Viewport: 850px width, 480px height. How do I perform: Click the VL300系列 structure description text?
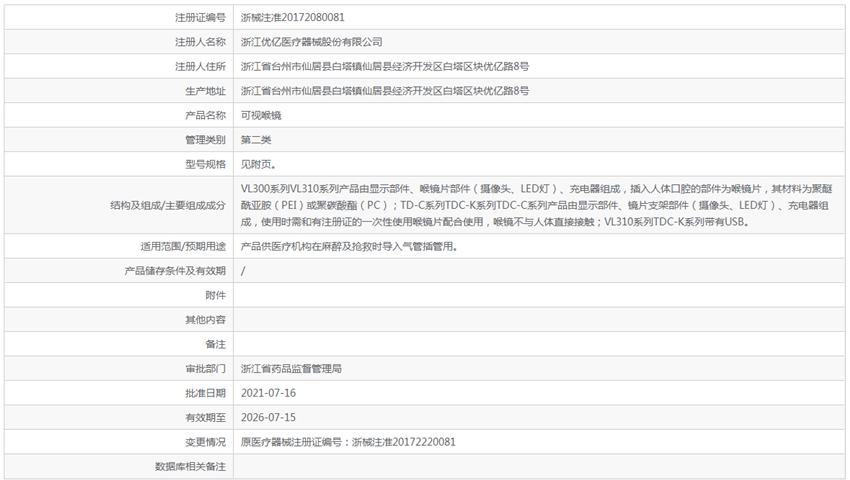537,205
